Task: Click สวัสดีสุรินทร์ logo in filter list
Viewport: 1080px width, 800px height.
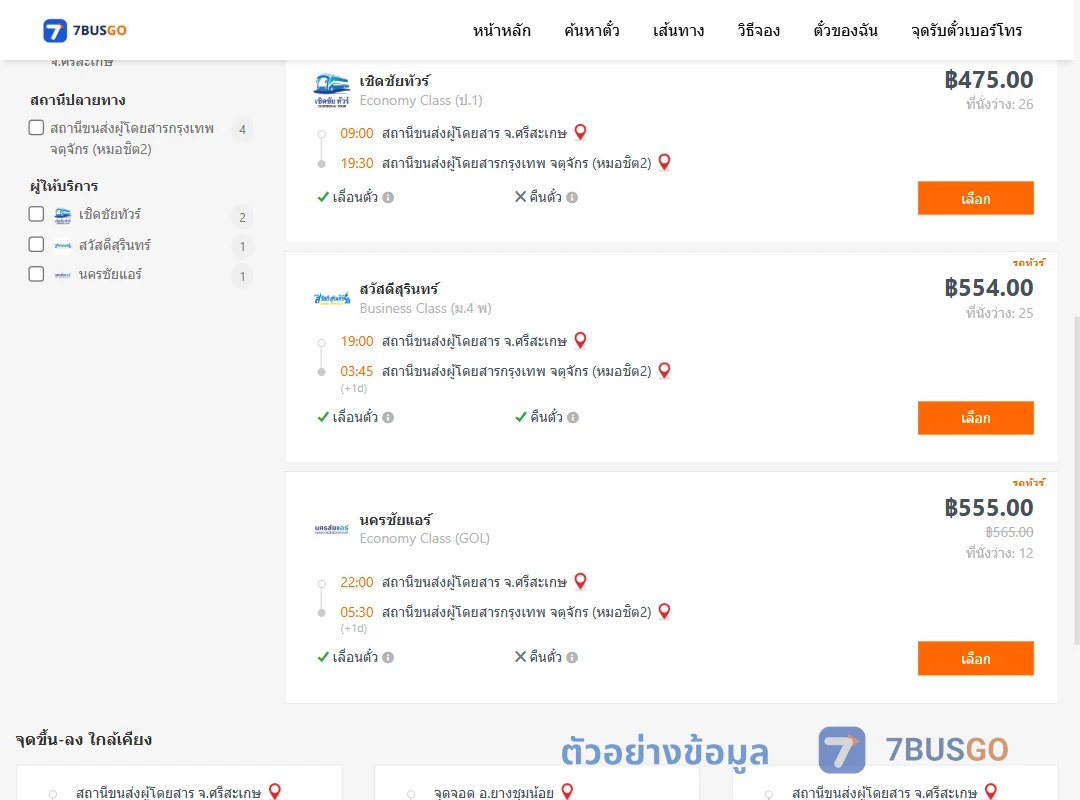Action: (x=63, y=245)
